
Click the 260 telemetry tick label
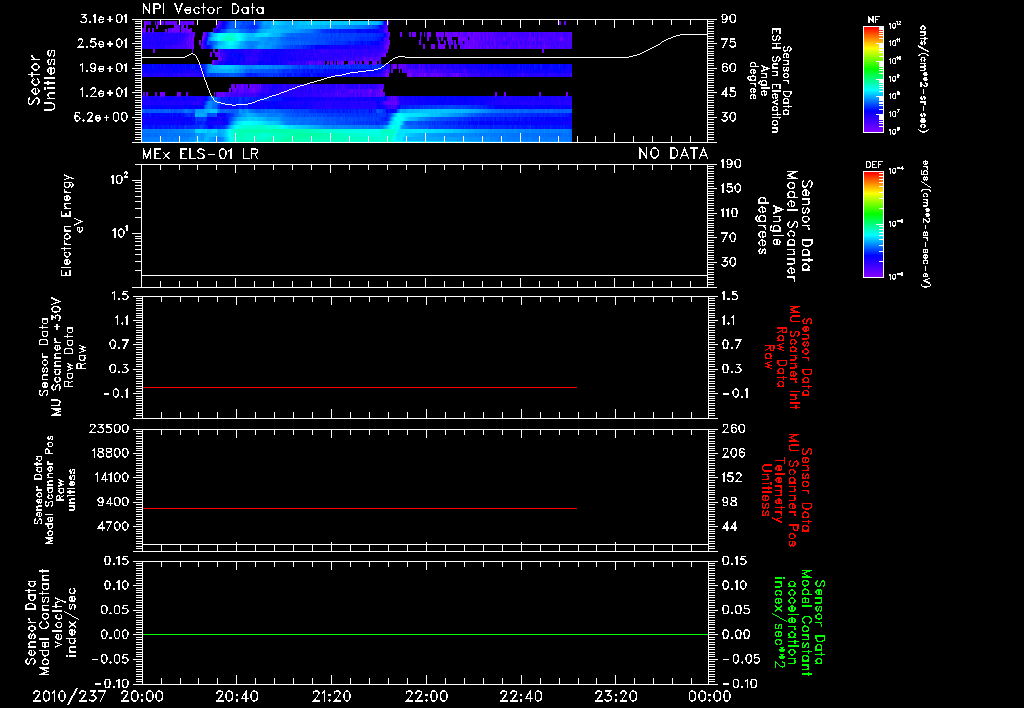click(733, 428)
